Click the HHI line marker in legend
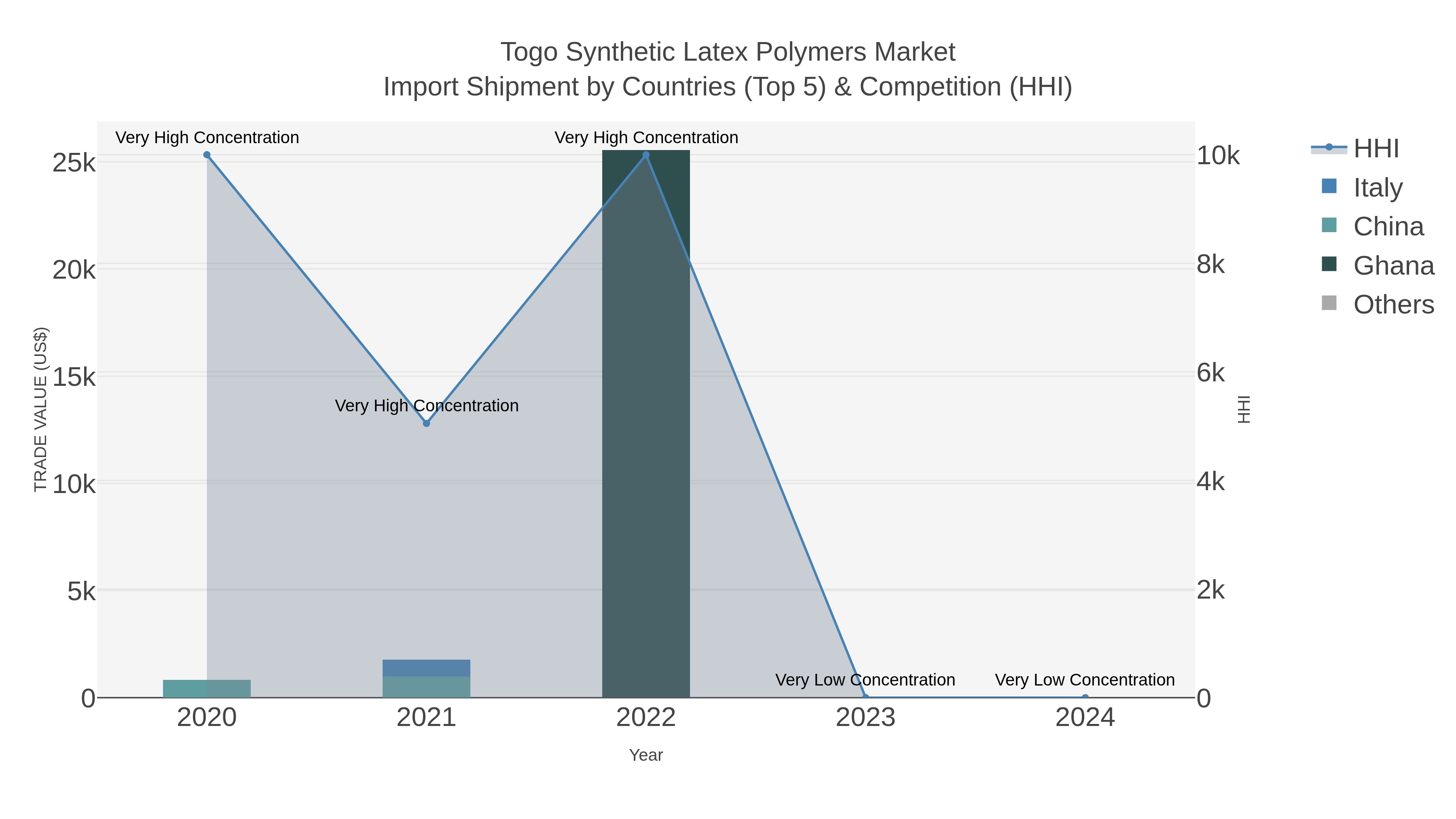Viewport: 1456px width, 819px height. (x=1329, y=148)
